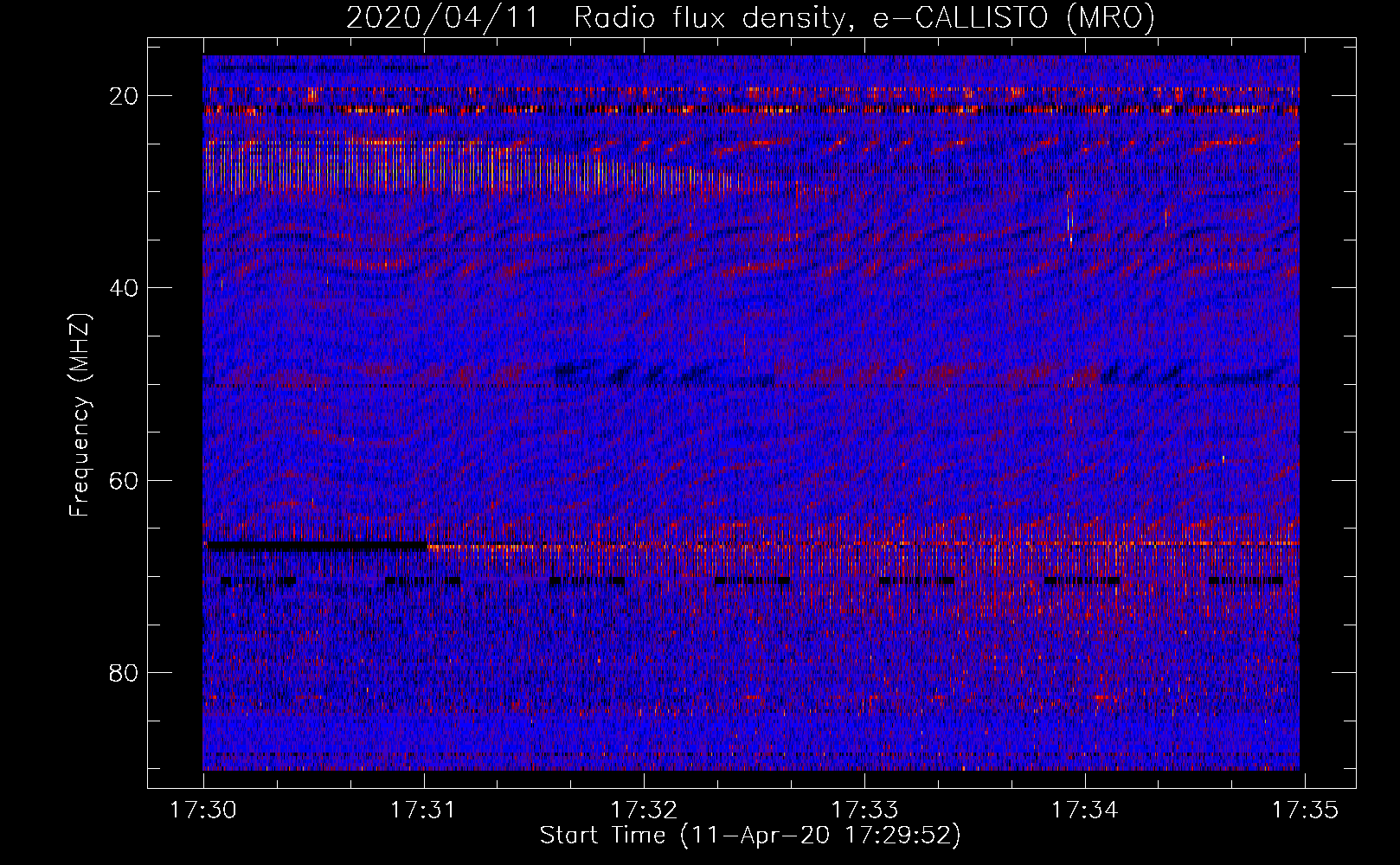Click the 'Start Time (11-Apr-20 17:29:52)' label
1400x865 pixels.
[x=750, y=836]
